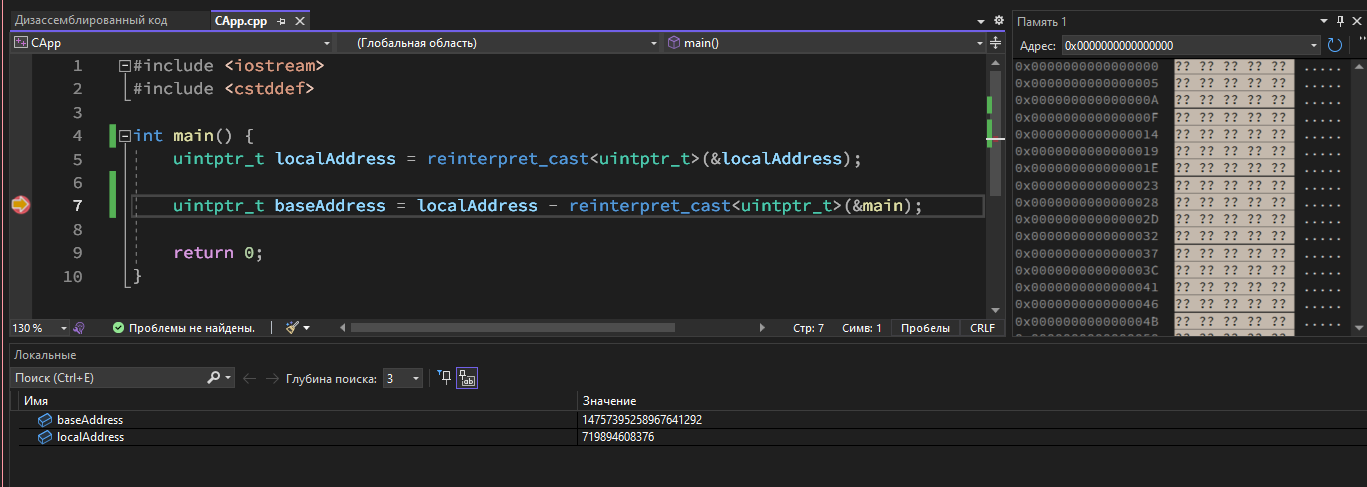Click the Симв: 1 column indicator
The width and height of the screenshot is (1367, 487).
click(862, 328)
